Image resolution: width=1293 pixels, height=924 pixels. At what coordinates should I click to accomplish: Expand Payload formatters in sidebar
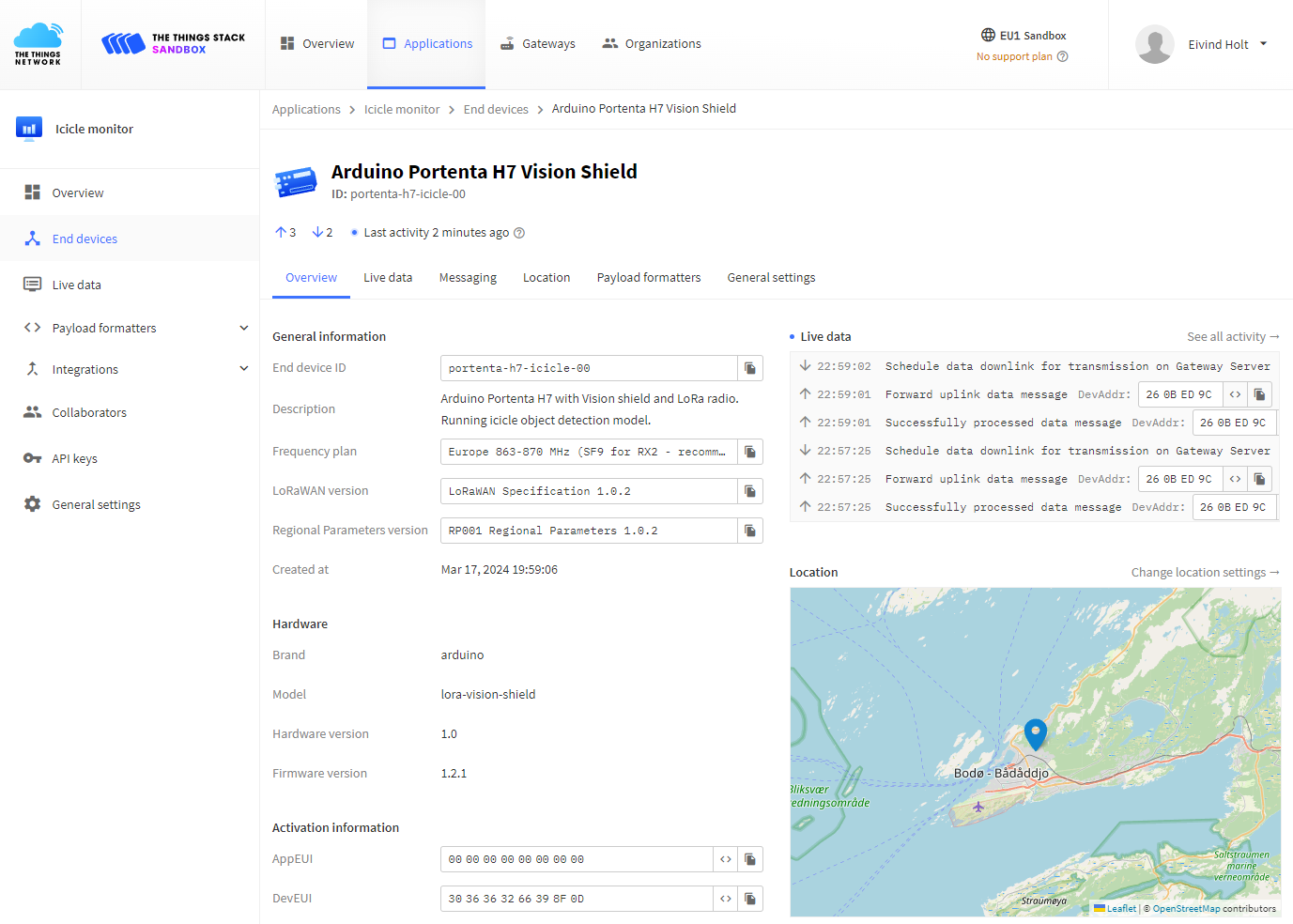pyautogui.click(x=243, y=328)
